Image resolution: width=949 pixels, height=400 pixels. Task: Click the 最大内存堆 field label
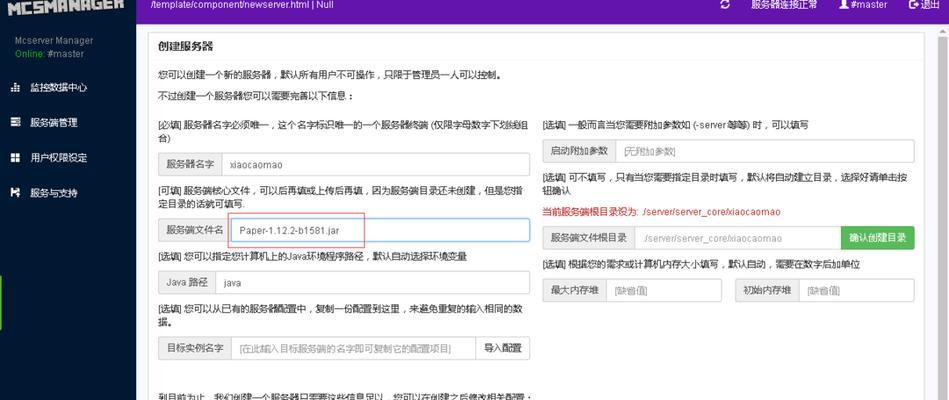[x=574, y=290]
